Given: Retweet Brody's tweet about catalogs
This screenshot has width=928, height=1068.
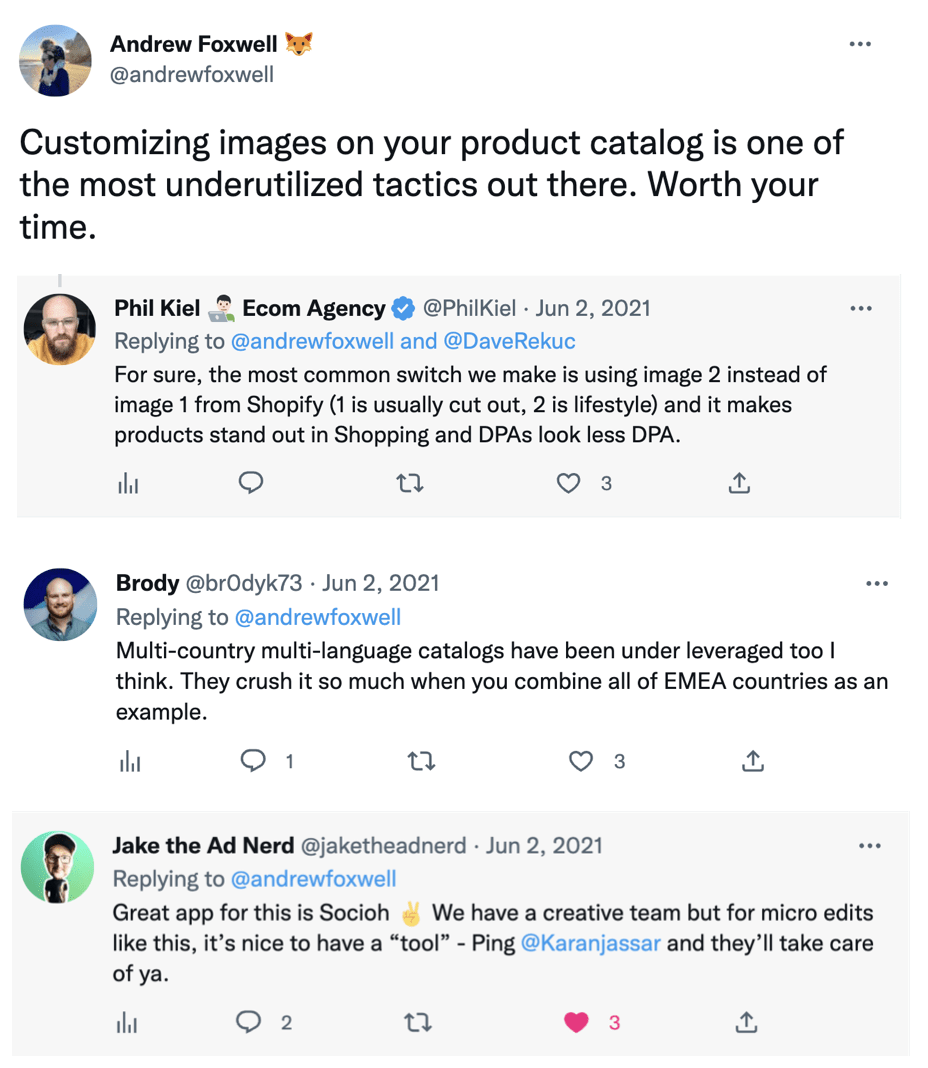Looking at the screenshot, I should point(421,761).
